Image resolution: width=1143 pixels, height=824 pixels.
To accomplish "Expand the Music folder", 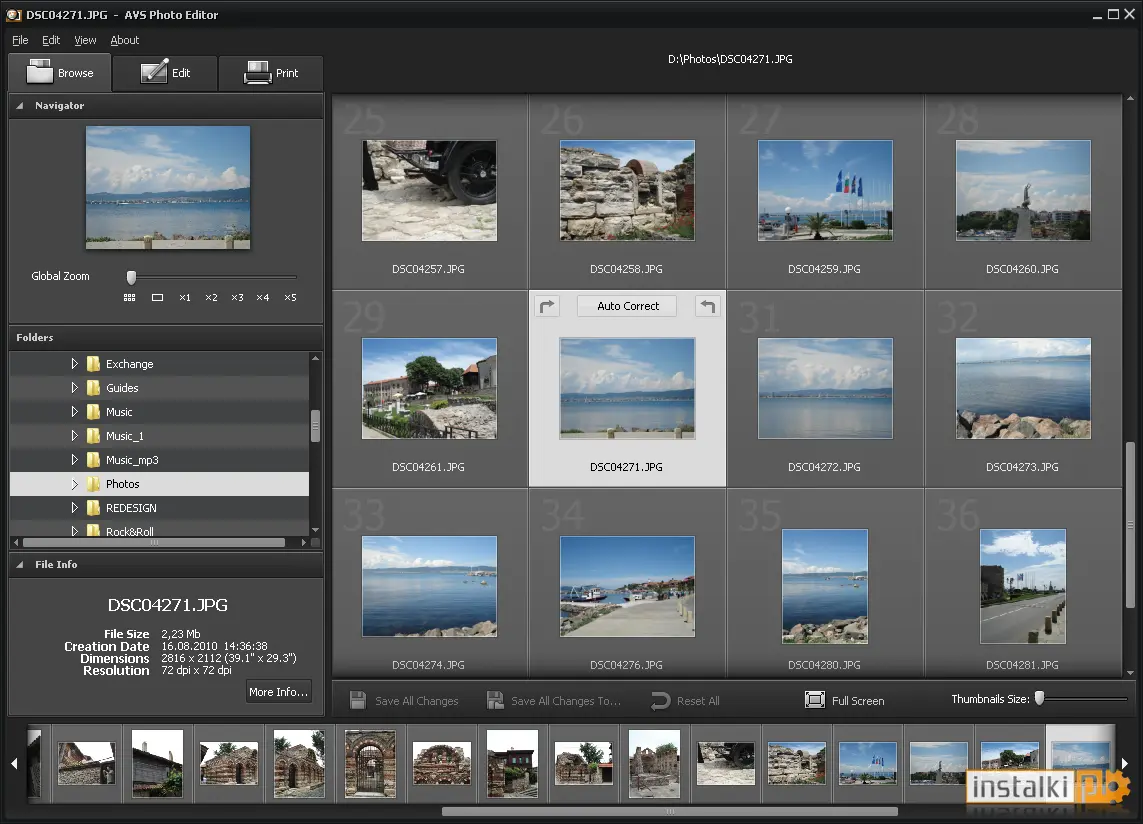I will pyautogui.click(x=74, y=411).
